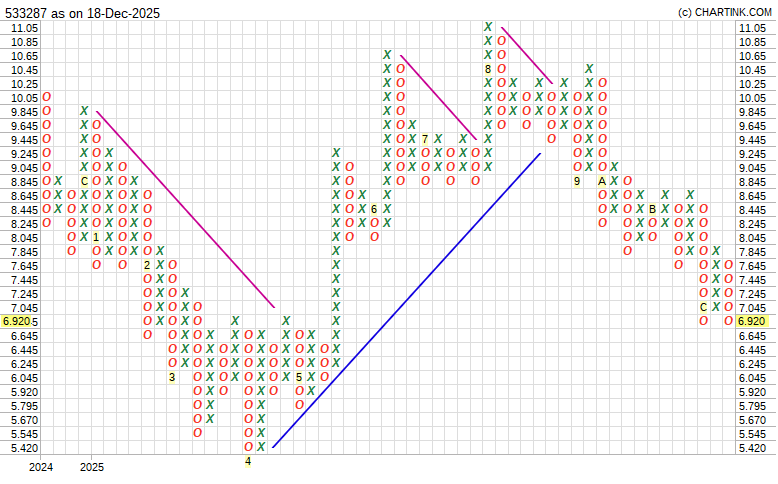This screenshot has height=484, width=778.
Task: Select the month marker 7 in the chart
Action: pyautogui.click(x=425, y=139)
